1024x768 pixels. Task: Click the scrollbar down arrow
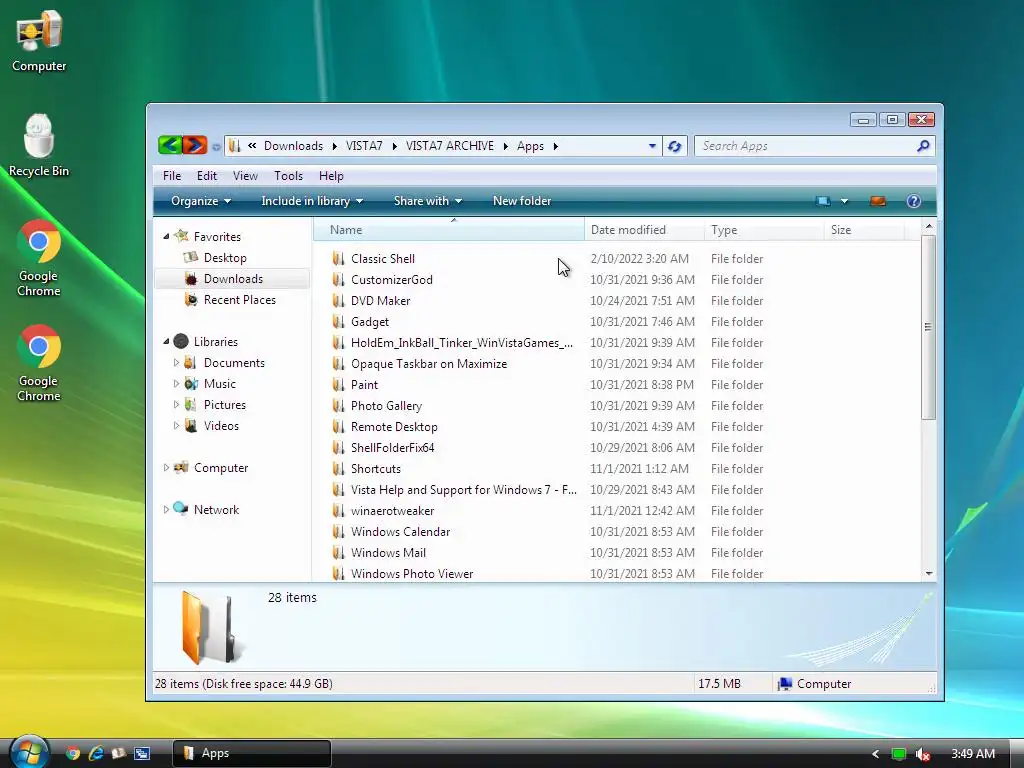click(x=929, y=573)
